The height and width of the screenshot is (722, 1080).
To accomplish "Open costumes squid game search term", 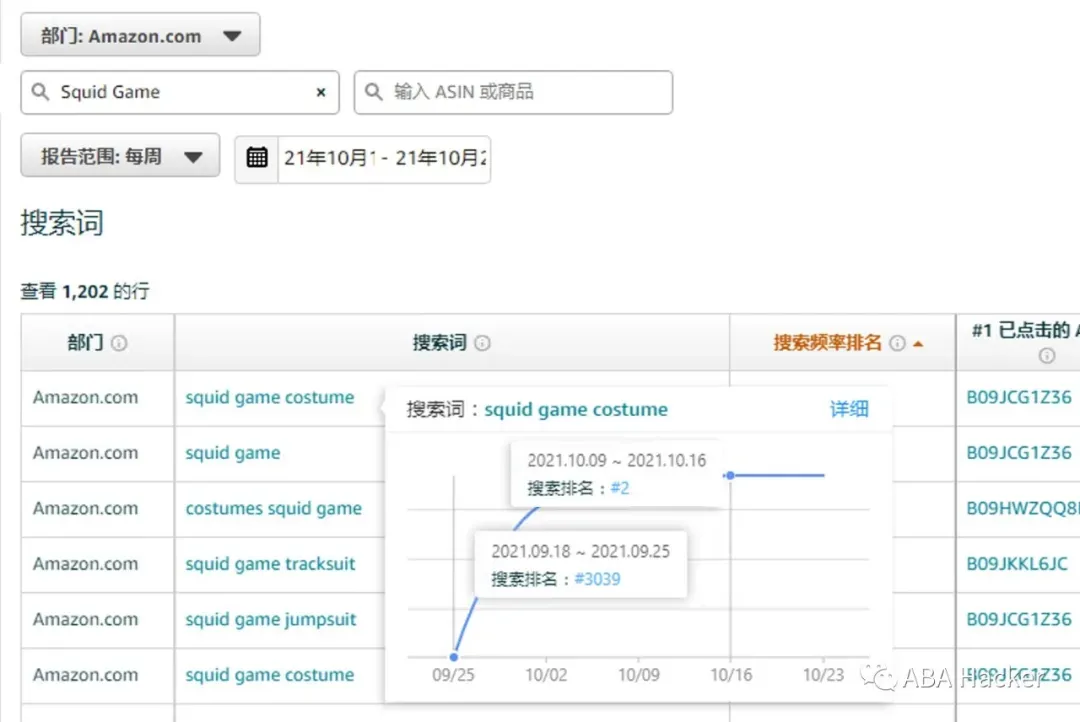I will [x=273, y=508].
